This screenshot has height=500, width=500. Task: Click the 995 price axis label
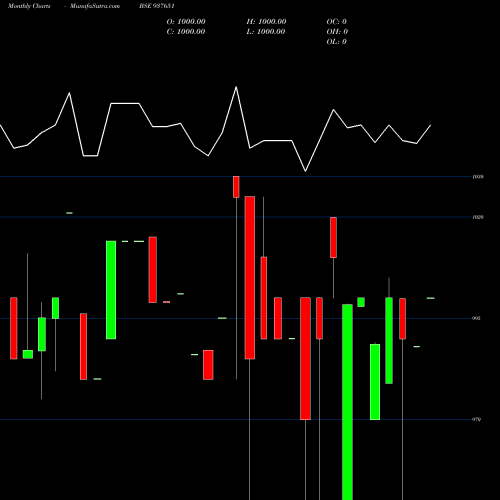click(477, 318)
